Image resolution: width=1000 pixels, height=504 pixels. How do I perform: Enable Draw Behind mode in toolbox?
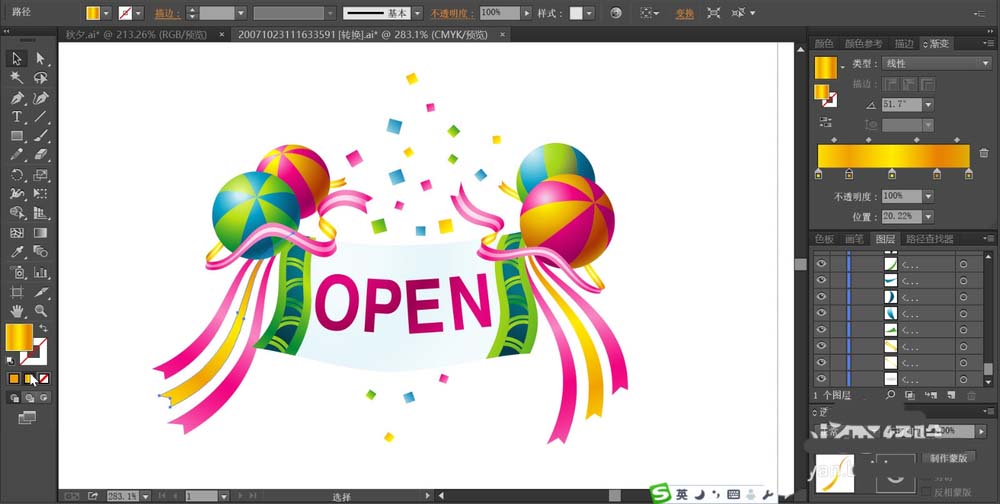(29, 398)
